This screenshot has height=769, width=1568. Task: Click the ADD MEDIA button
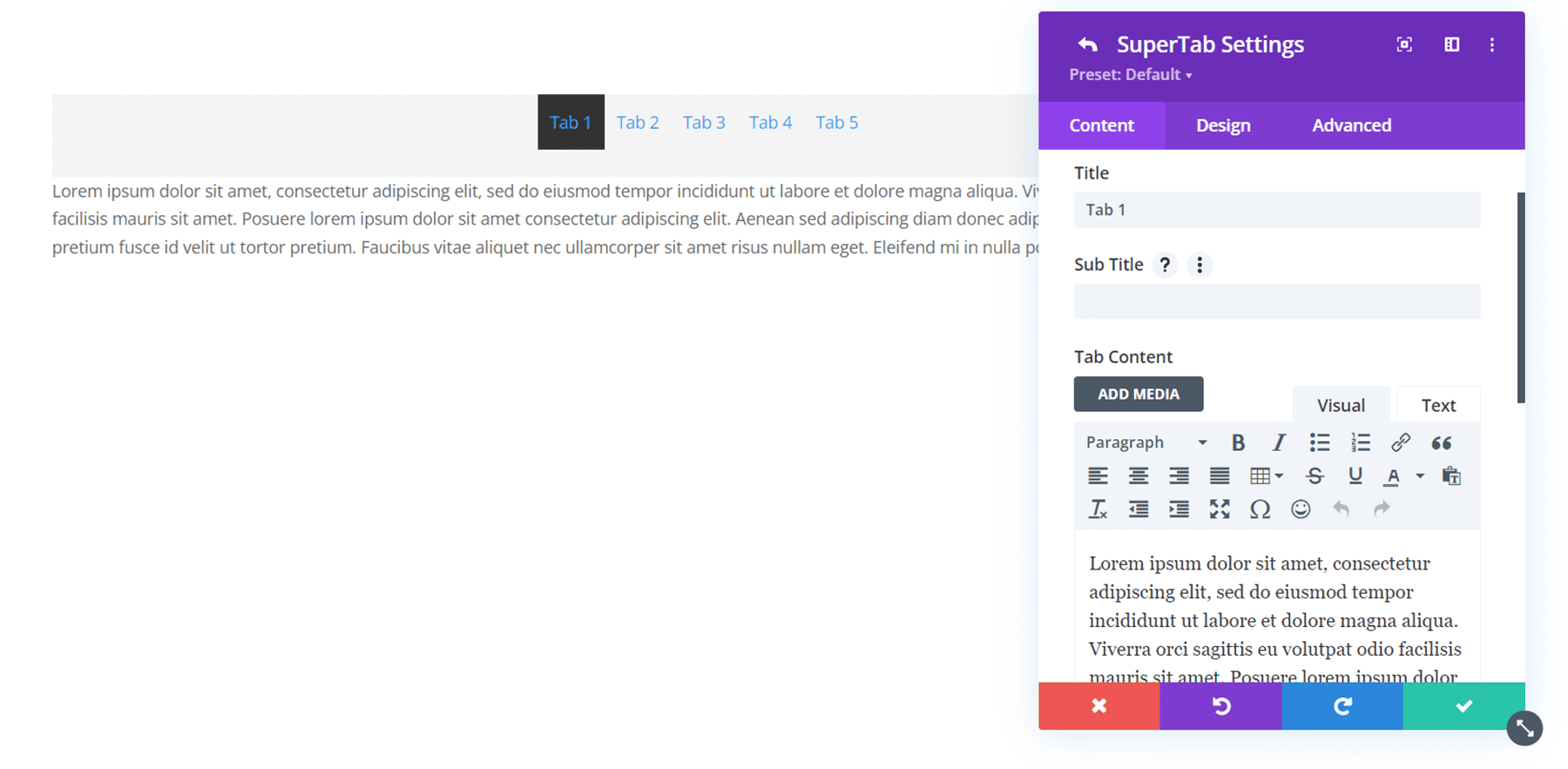1139,394
